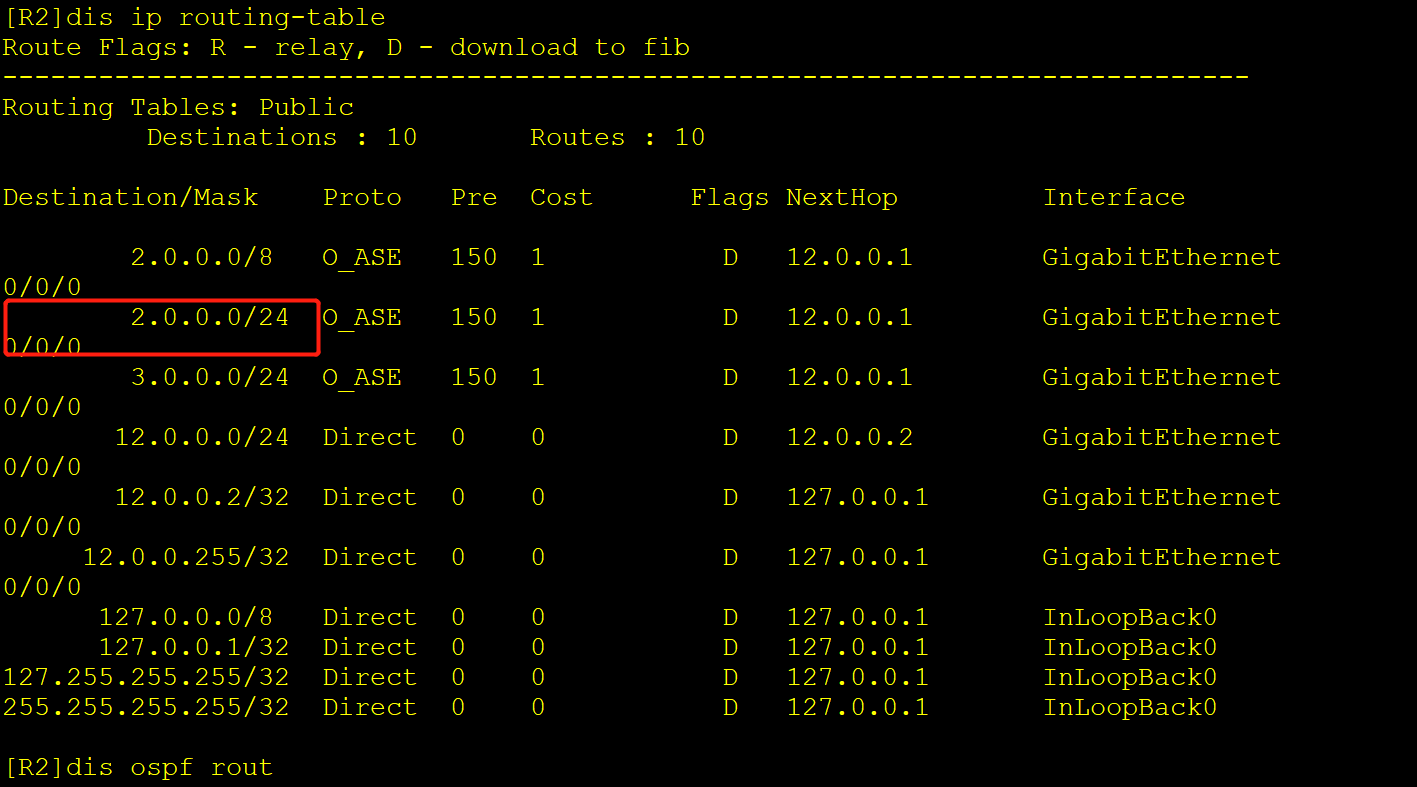The width and height of the screenshot is (1417, 787).
Task: Click the 'Flags' column header
Action: (730, 197)
